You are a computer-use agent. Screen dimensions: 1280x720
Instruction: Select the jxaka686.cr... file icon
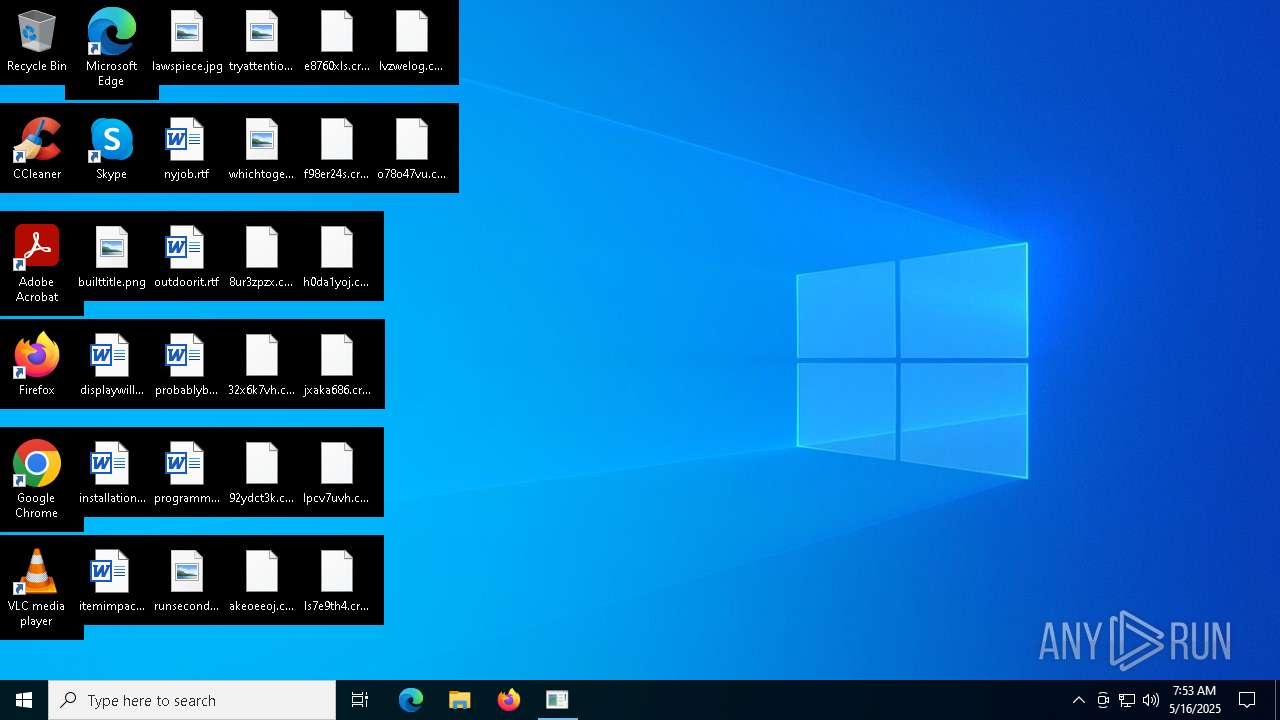point(337,366)
